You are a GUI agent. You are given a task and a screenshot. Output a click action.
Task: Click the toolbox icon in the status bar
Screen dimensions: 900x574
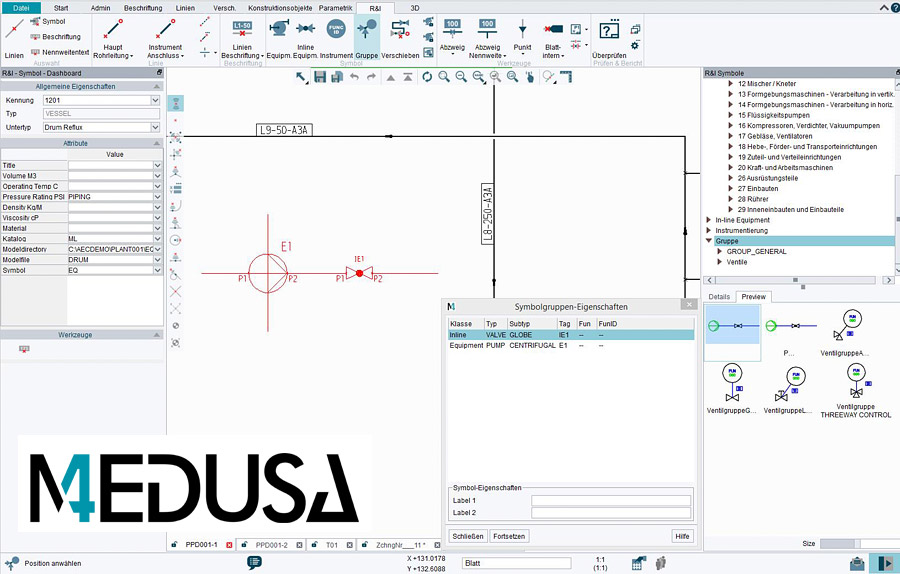tap(857, 563)
